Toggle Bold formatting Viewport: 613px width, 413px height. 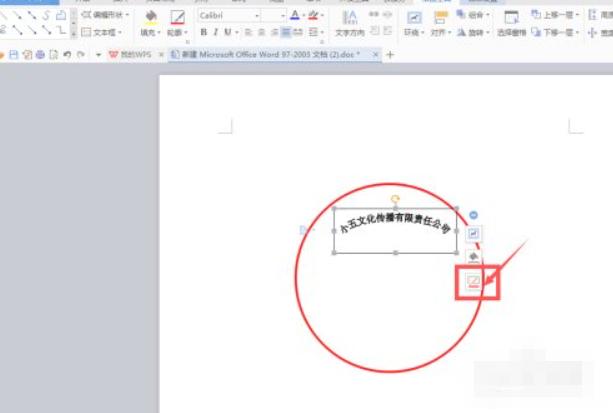203,33
